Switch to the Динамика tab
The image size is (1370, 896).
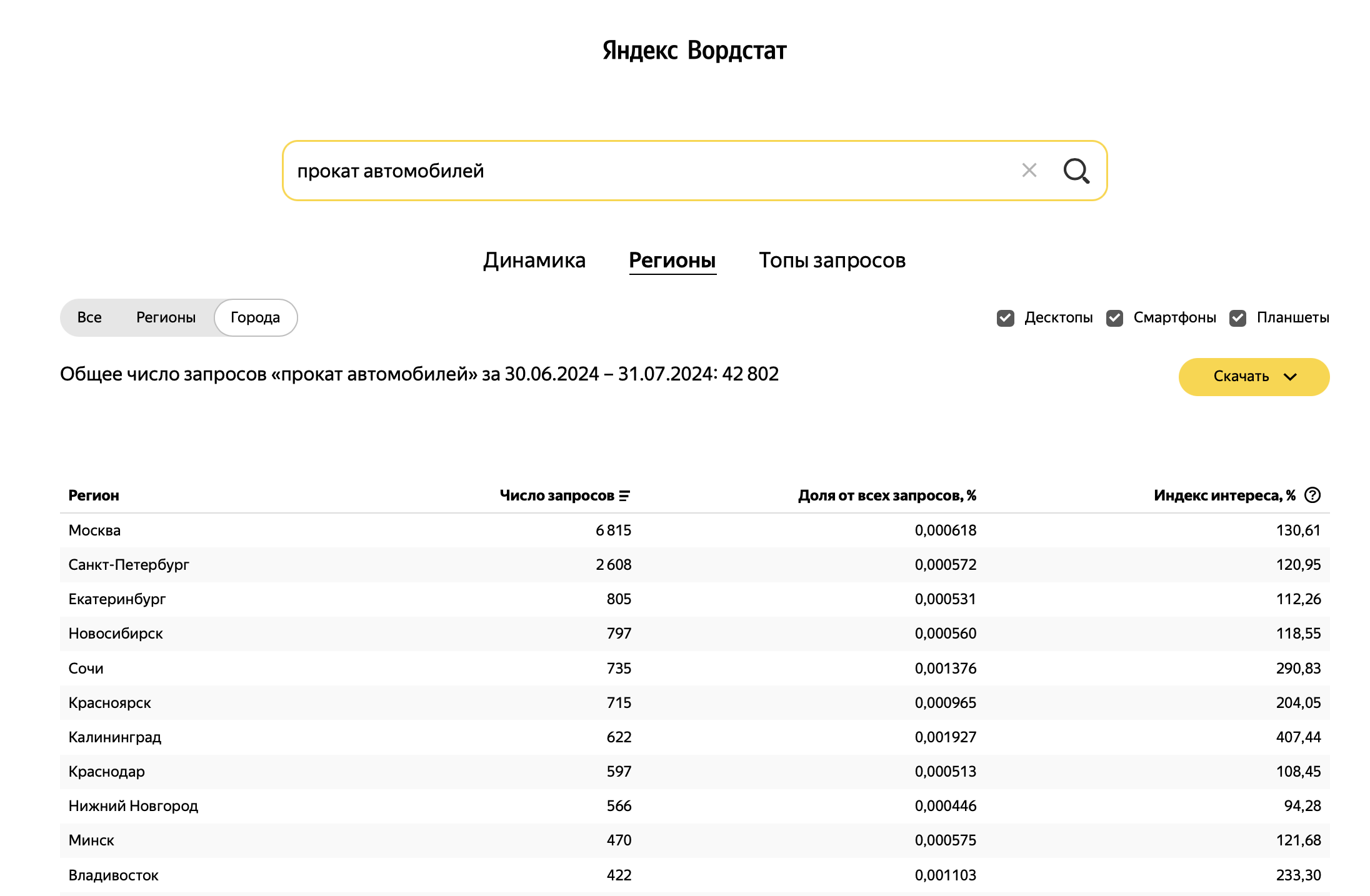click(x=534, y=261)
